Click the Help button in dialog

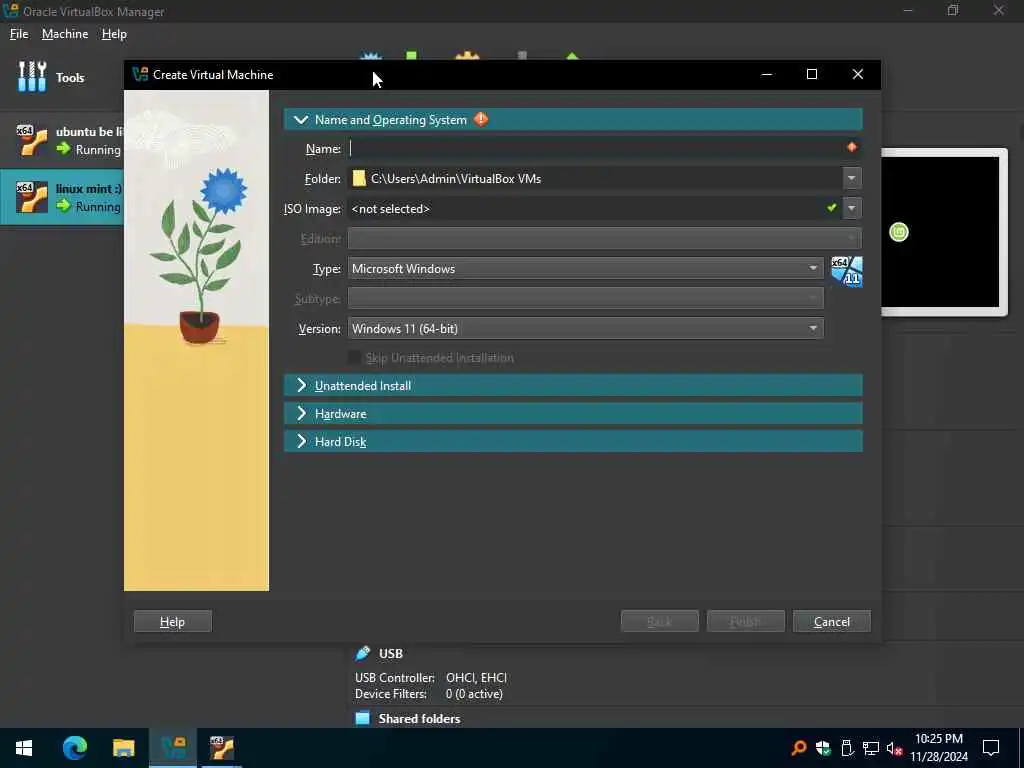click(172, 622)
